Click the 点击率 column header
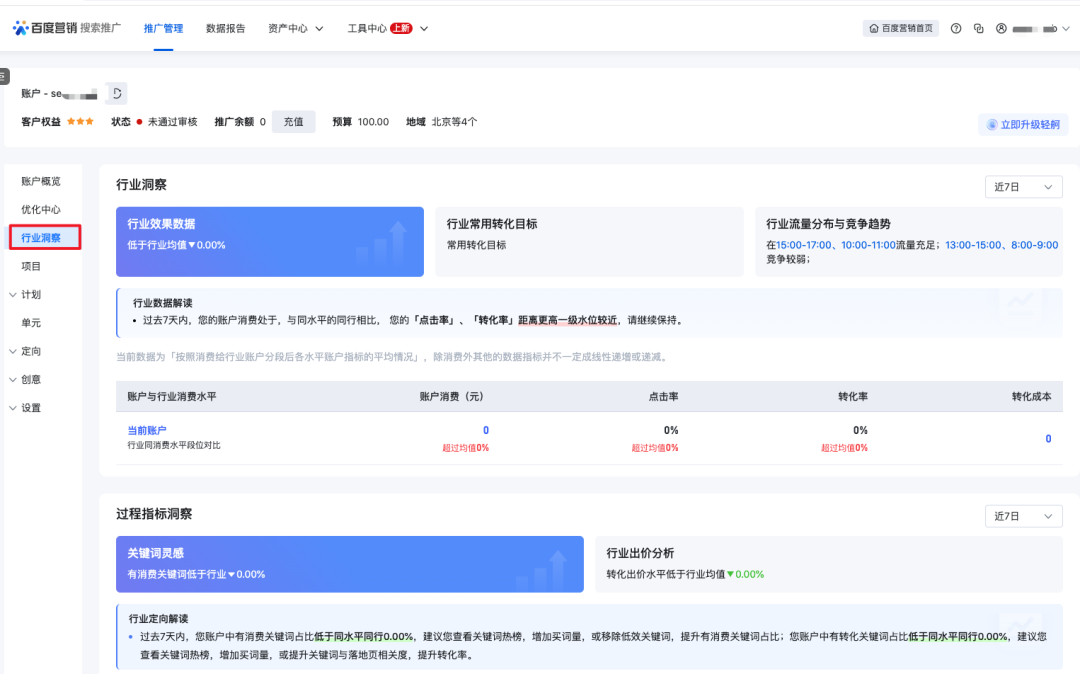This screenshot has height=674, width=1080. [x=663, y=397]
